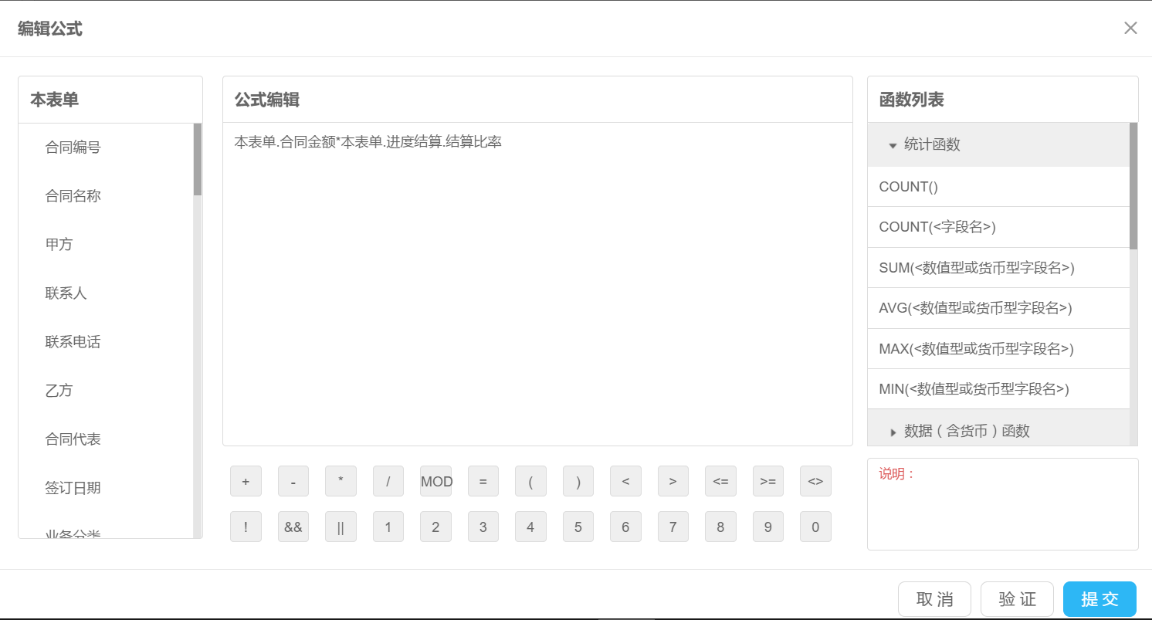Choose the 签订日期 field from 本表单

(x=73, y=488)
